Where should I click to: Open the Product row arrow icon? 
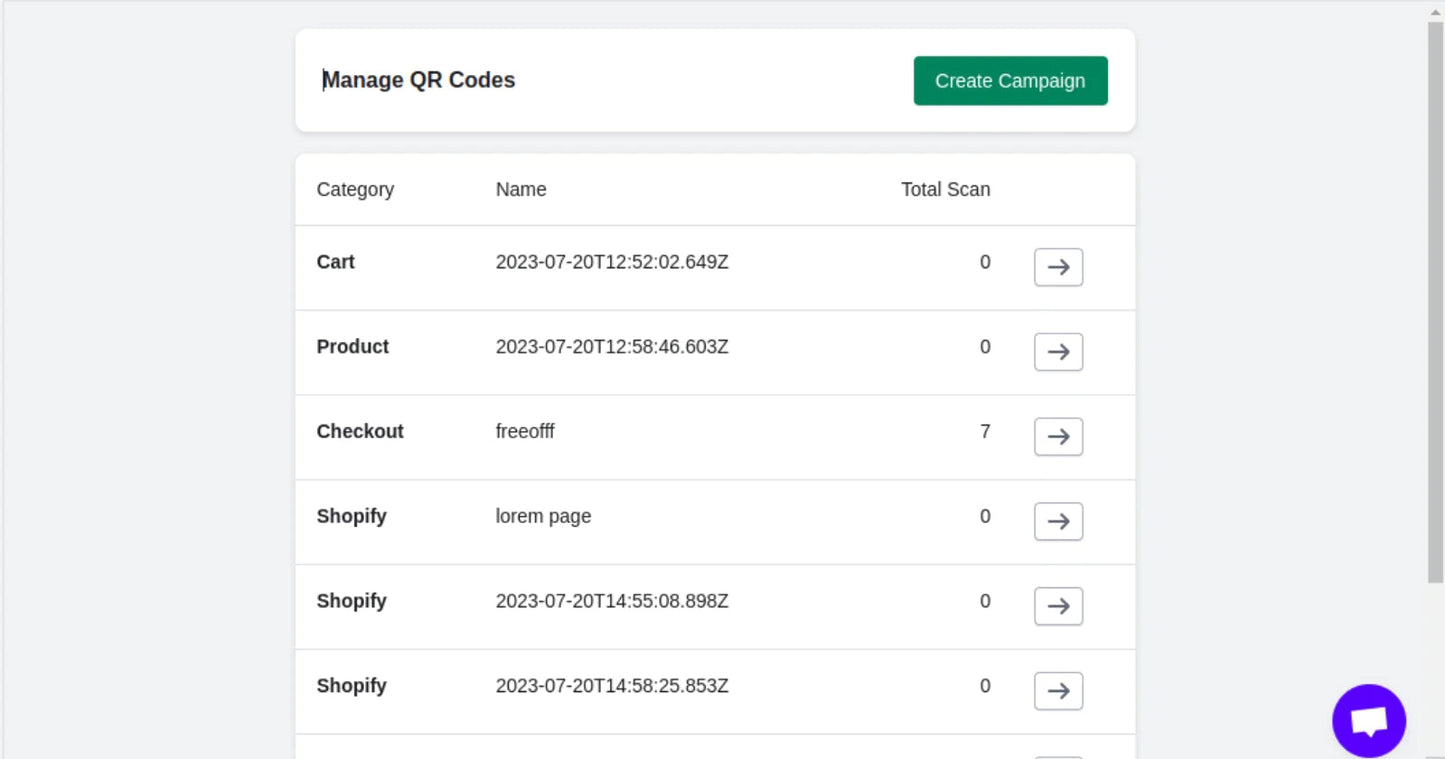click(x=1058, y=352)
